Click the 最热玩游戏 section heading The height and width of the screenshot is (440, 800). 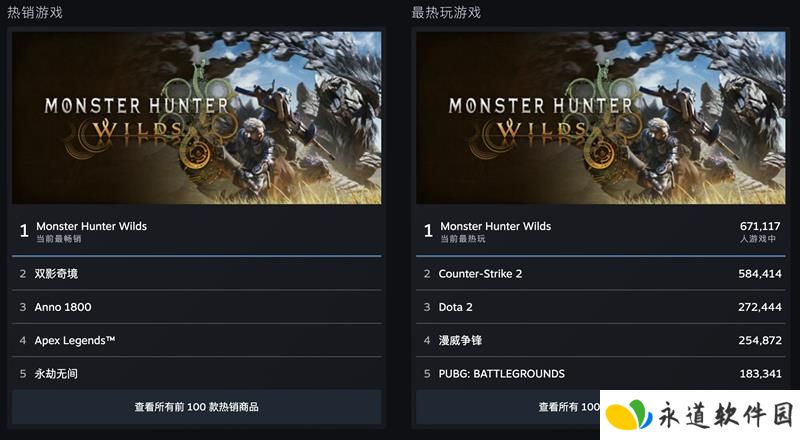click(446, 12)
